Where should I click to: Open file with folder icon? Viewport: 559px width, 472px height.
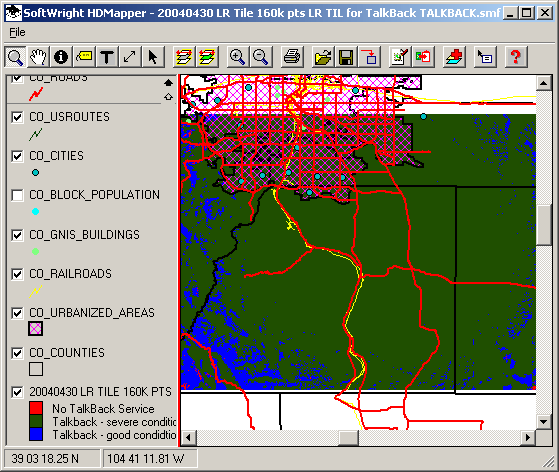click(x=323, y=57)
